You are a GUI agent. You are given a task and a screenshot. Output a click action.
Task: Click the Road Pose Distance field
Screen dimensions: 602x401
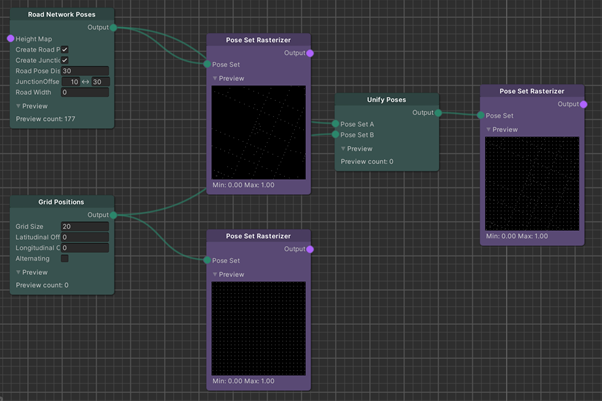tap(84, 71)
